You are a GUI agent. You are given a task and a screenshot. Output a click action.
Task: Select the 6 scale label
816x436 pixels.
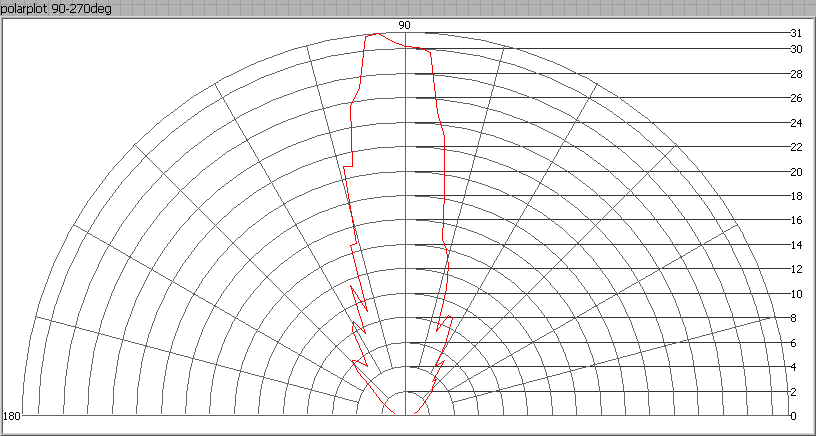[x=793, y=343]
